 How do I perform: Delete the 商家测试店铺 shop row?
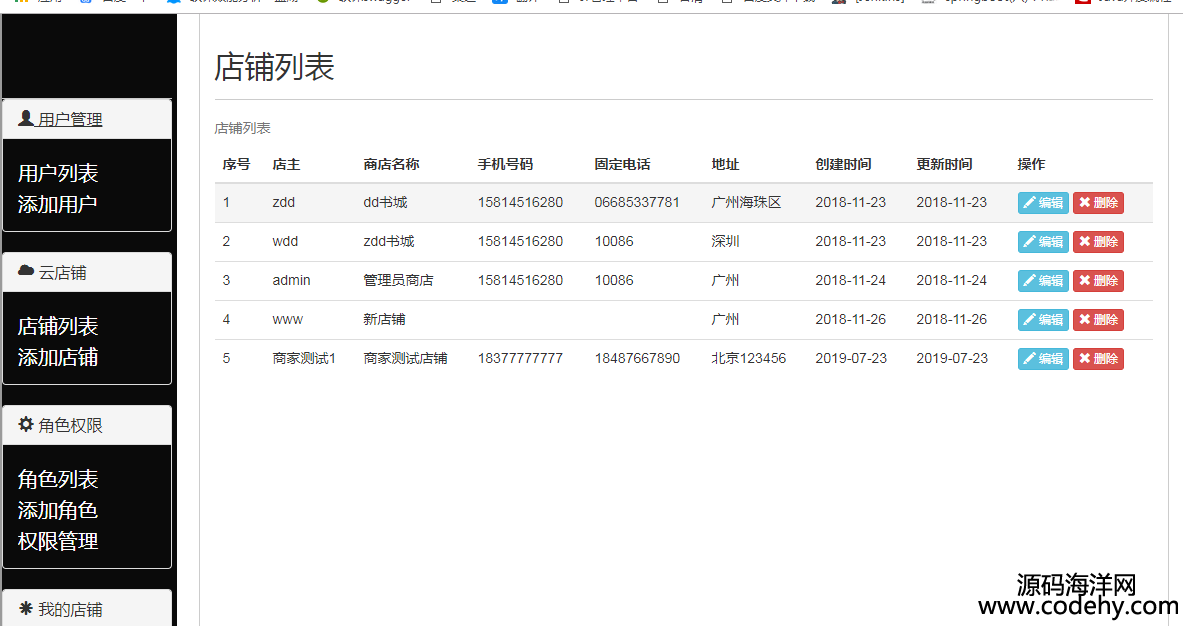click(1098, 359)
